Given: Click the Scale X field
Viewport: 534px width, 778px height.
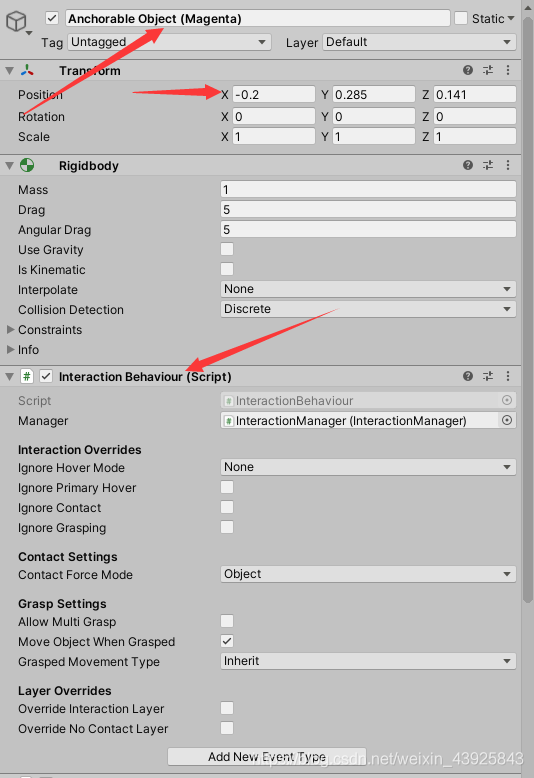Looking at the screenshot, I should pos(273,136).
